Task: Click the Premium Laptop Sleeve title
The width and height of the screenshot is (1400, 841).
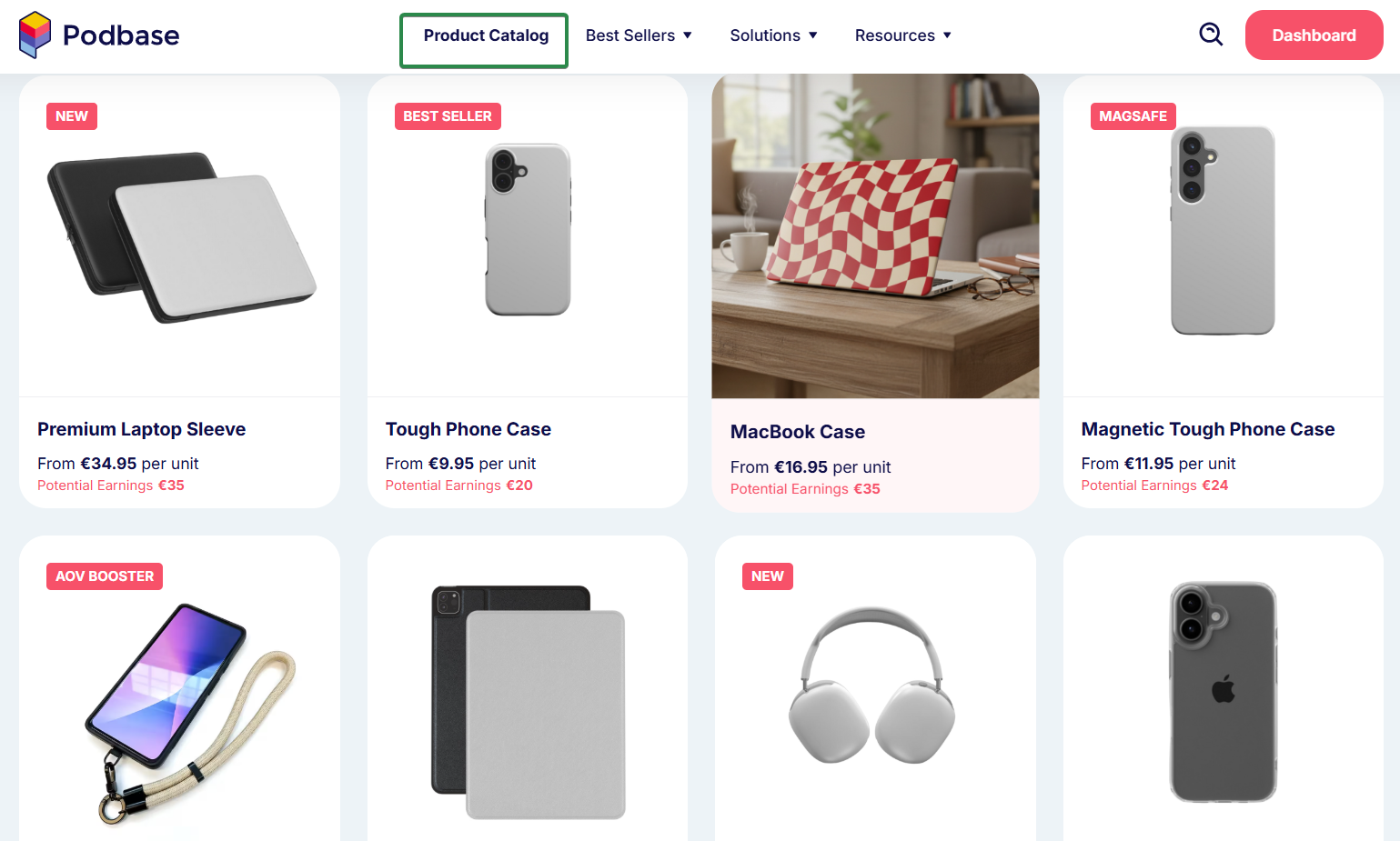Action: 142,429
